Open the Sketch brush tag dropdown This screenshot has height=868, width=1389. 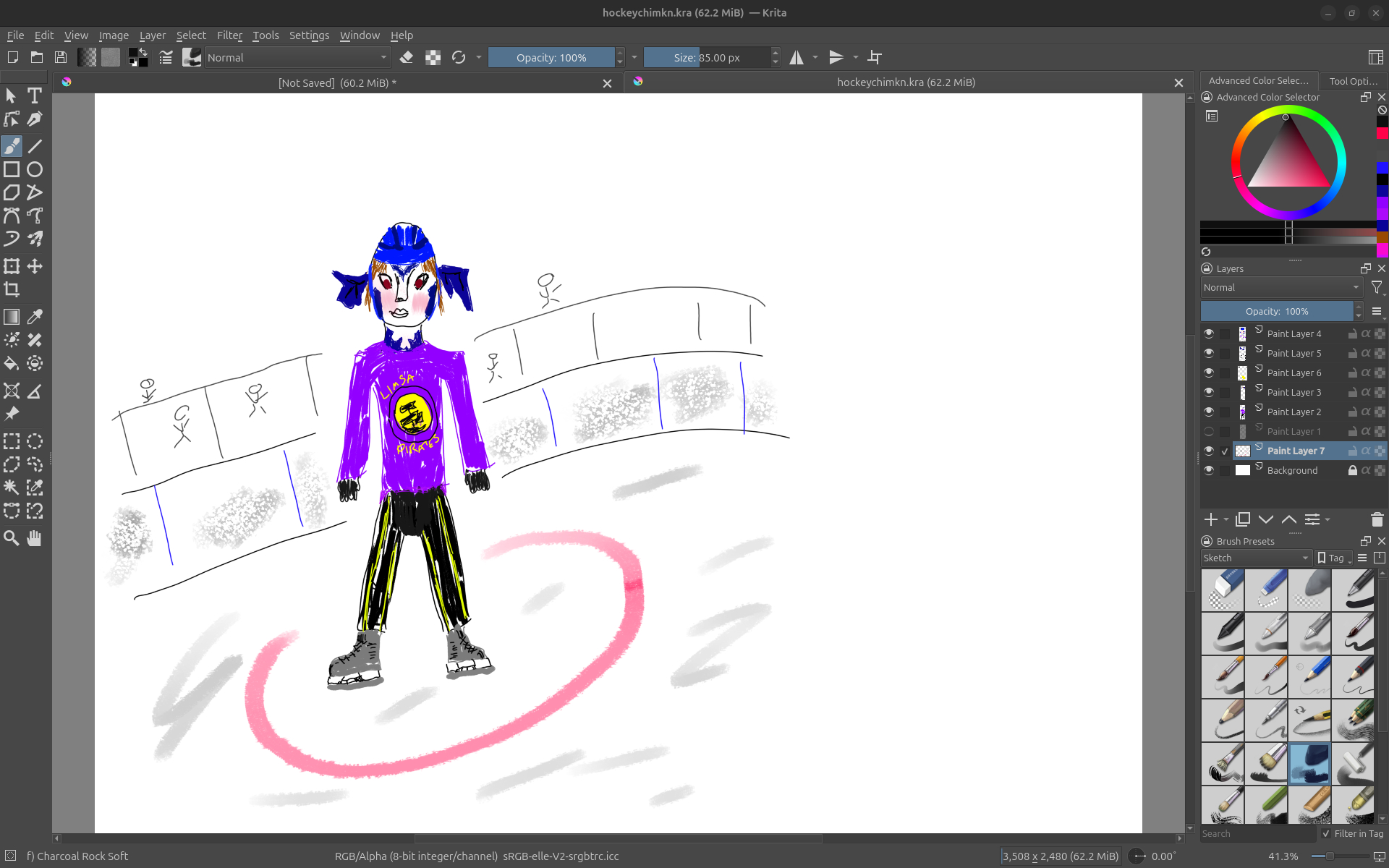click(x=1256, y=558)
